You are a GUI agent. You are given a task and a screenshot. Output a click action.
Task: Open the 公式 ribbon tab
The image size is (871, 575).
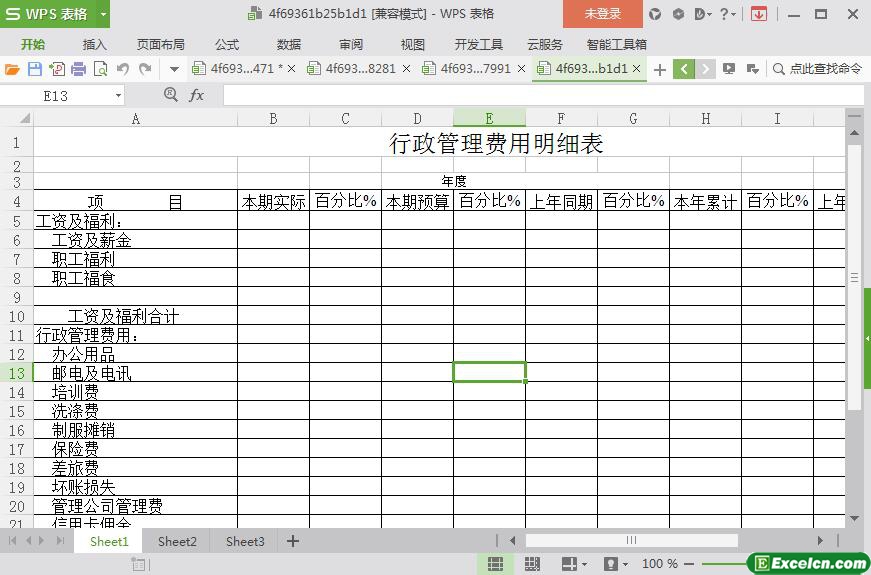pyautogui.click(x=227, y=44)
